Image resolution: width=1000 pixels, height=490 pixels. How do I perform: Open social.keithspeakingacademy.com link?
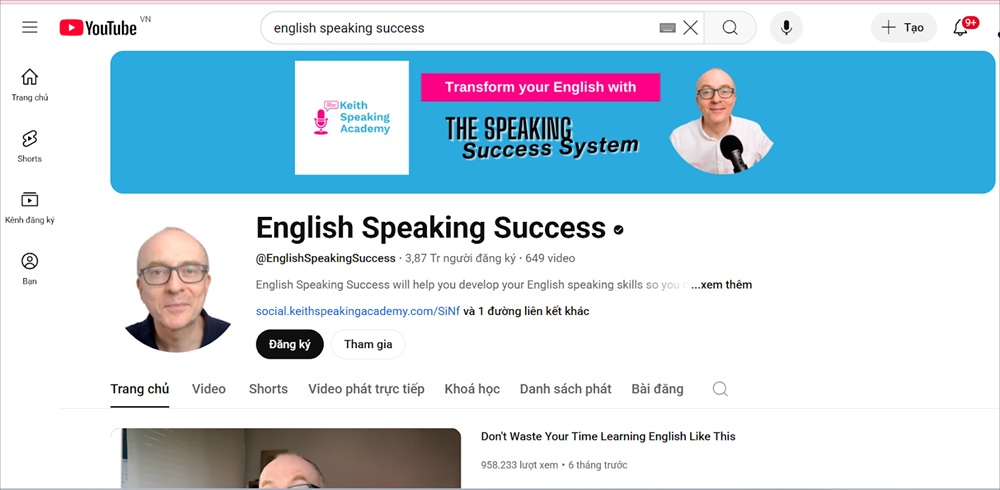click(358, 311)
